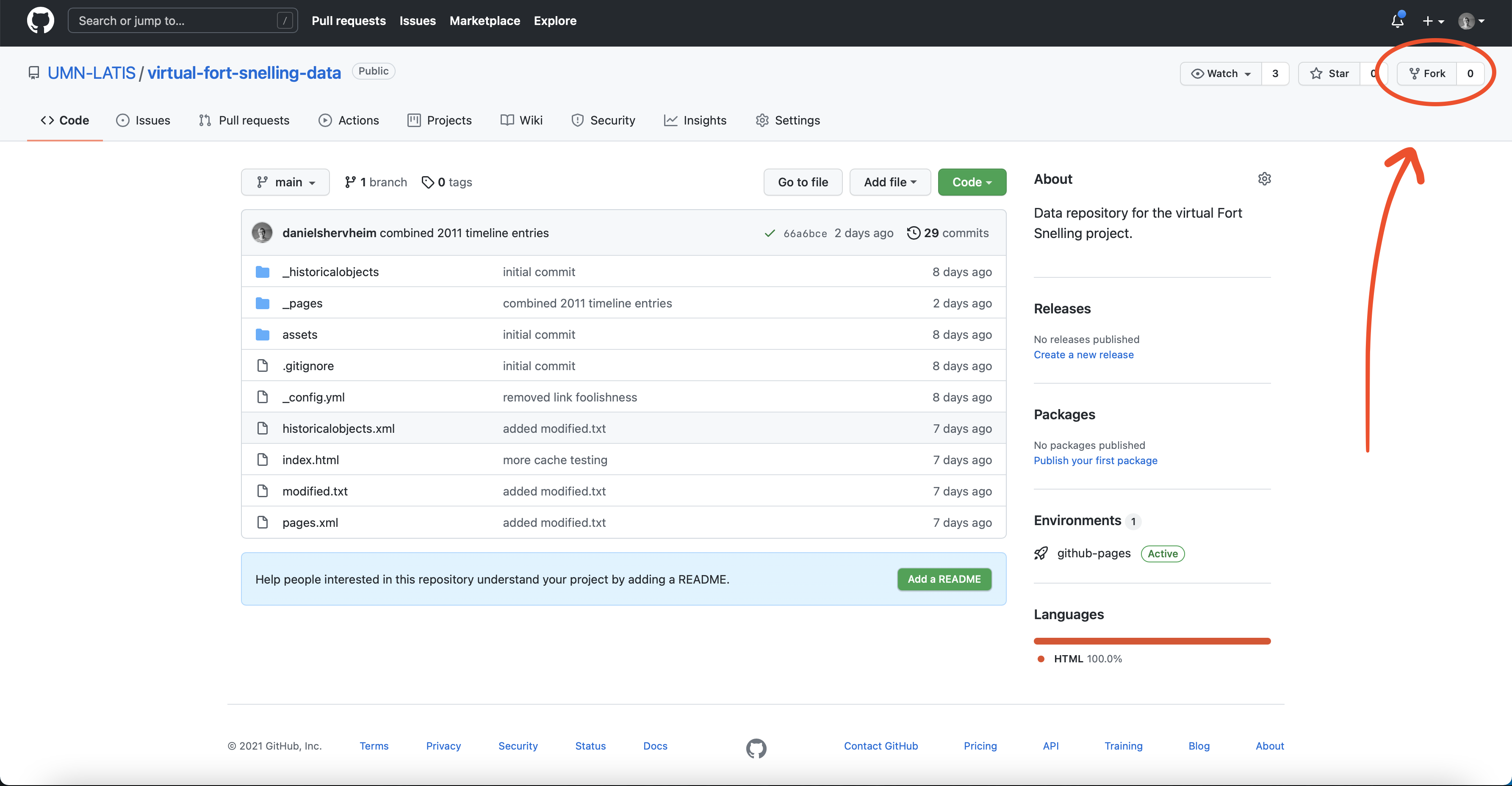Click the HTML language bar

(1152, 641)
